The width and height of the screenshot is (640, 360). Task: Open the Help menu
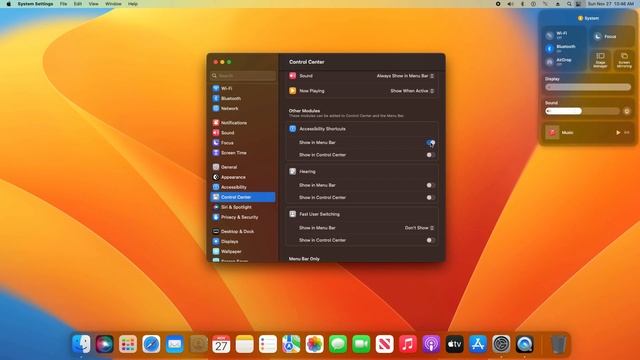coord(133,4)
